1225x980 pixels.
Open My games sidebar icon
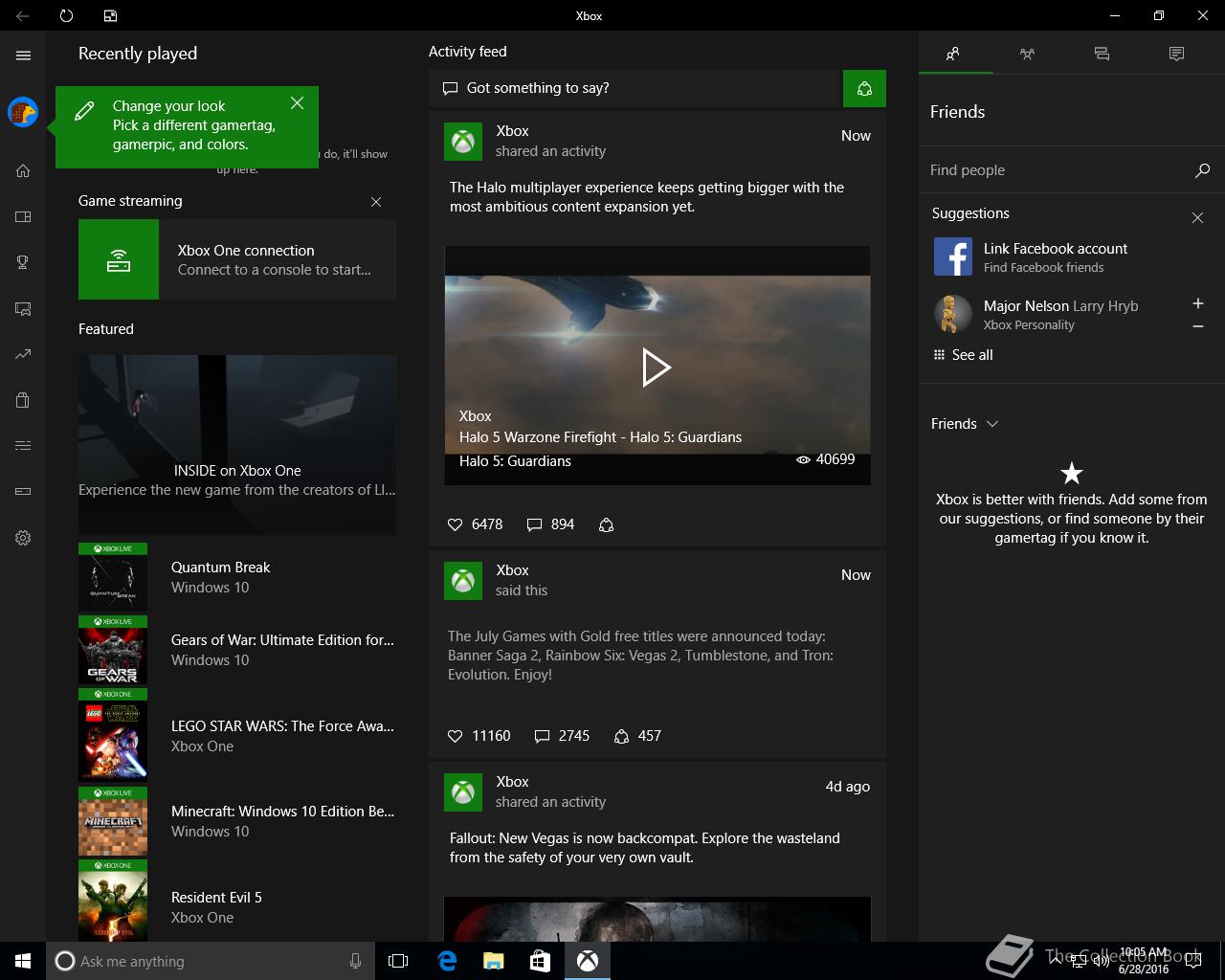point(23,216)
